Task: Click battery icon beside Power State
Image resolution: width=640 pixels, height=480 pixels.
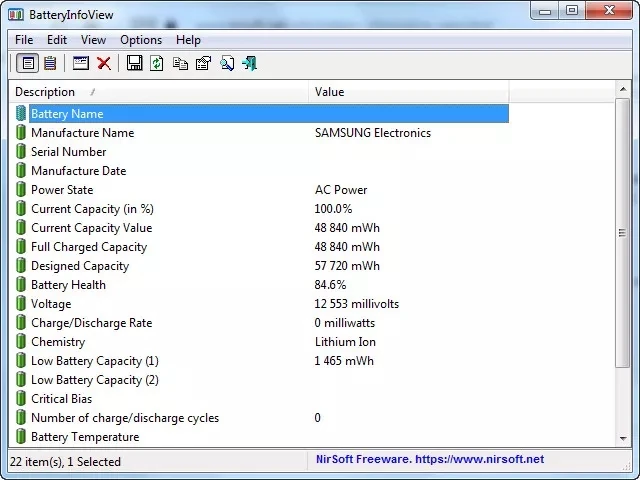Action: click(21, 189)
